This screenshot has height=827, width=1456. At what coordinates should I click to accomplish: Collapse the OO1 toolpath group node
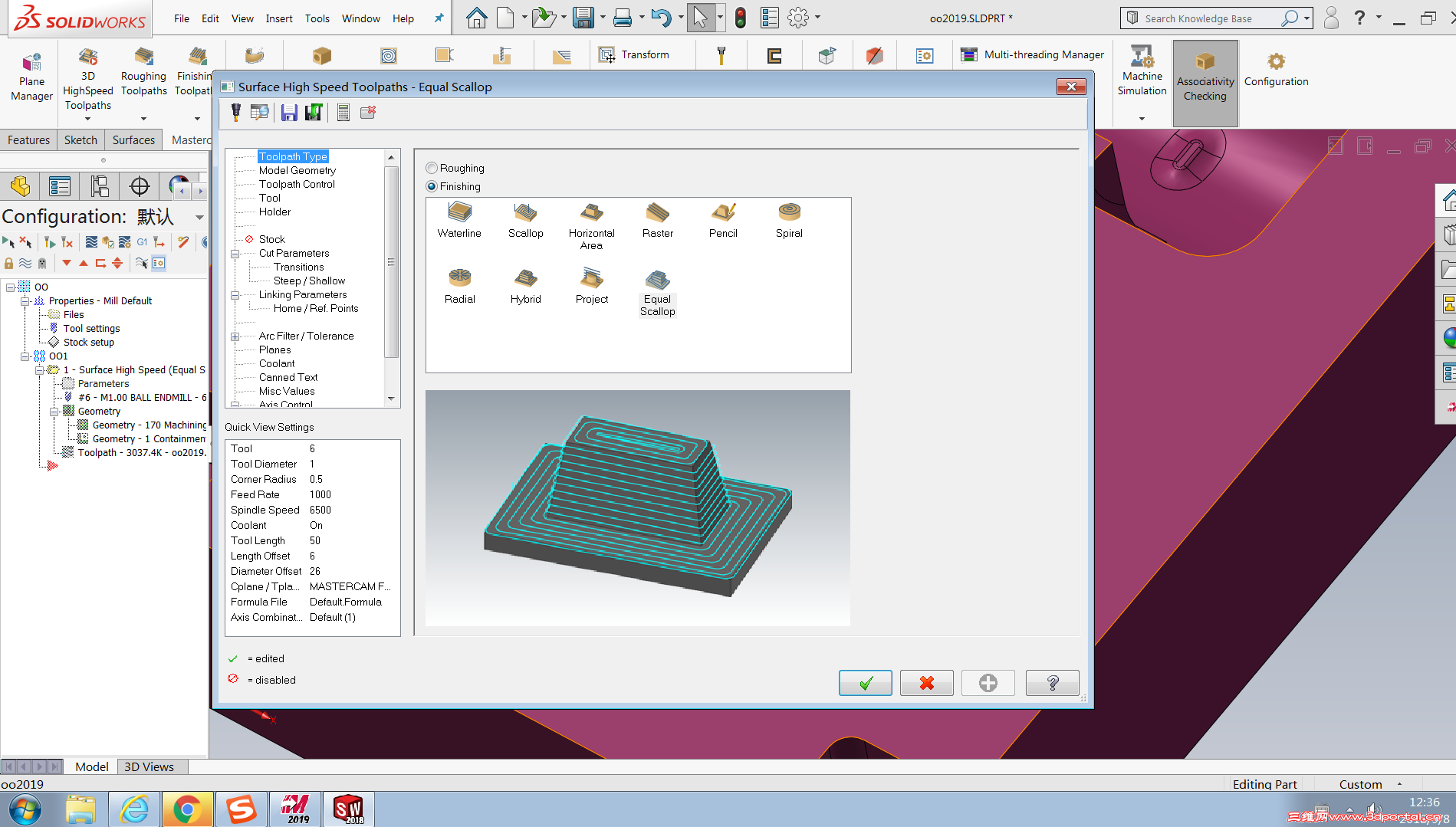pos(25,356)
